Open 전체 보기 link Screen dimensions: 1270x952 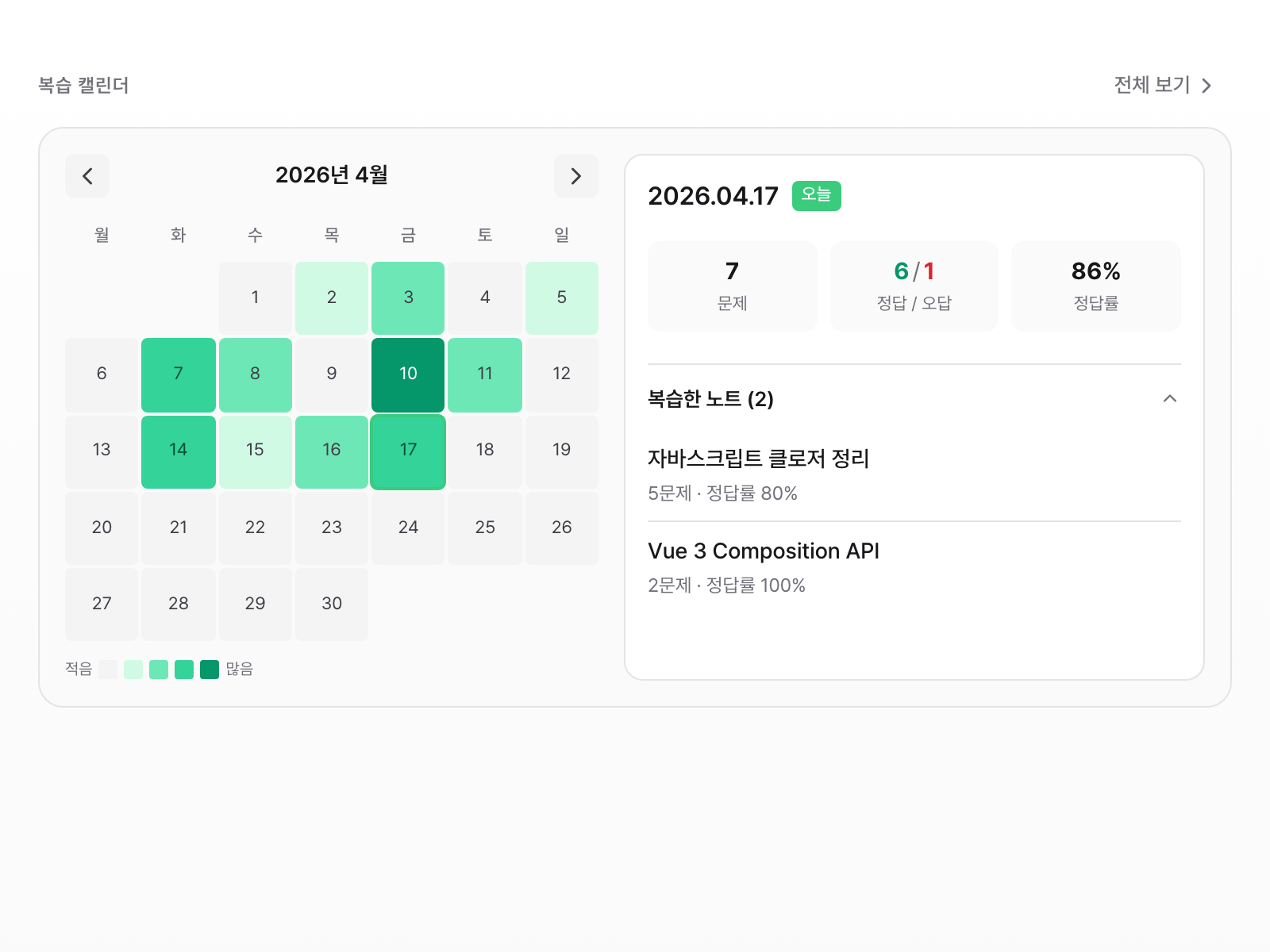click(1162, 85)
